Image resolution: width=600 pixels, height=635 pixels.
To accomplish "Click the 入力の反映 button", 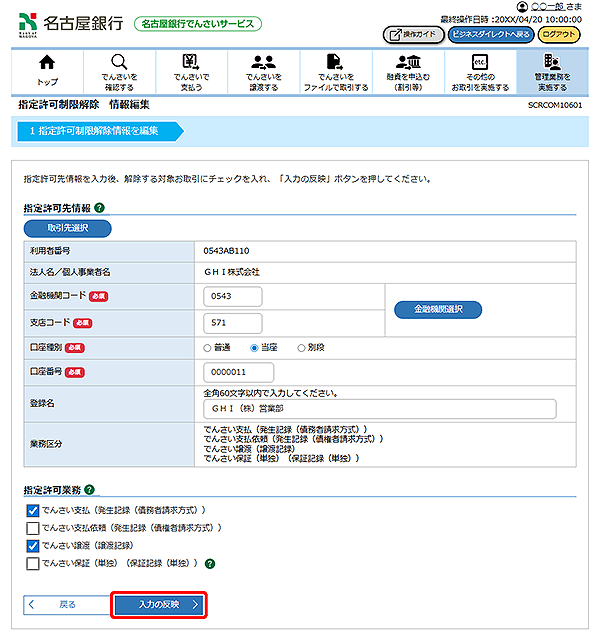I will 160,605.
